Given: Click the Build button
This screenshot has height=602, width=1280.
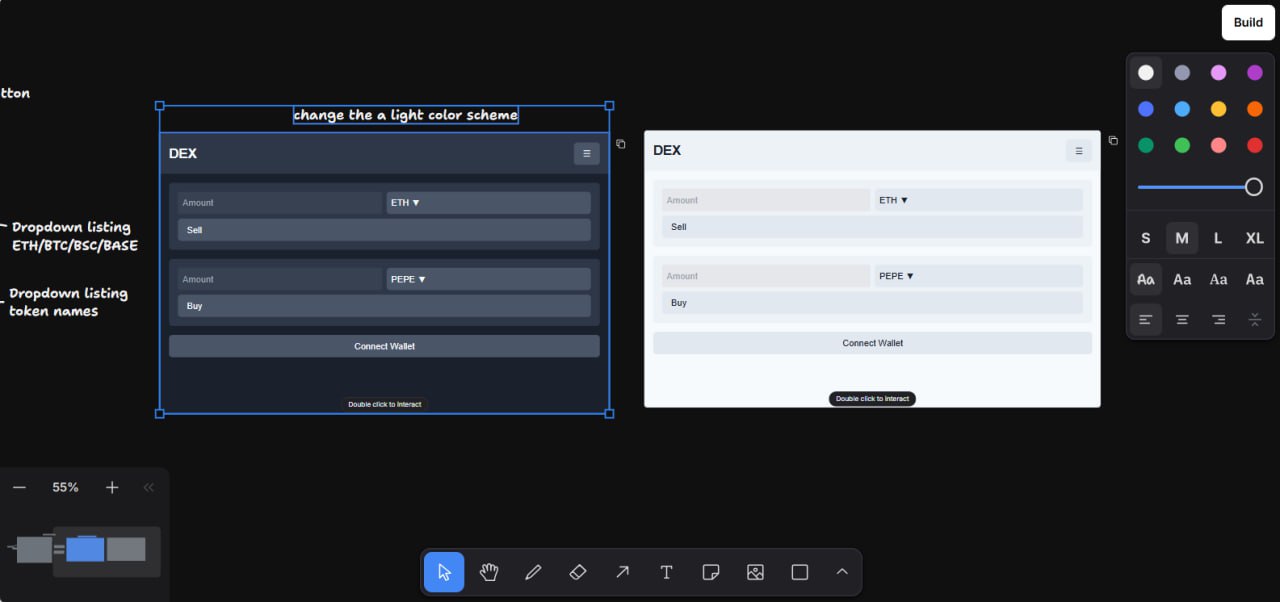Looking at the screenshot, I should point(1247,23).
